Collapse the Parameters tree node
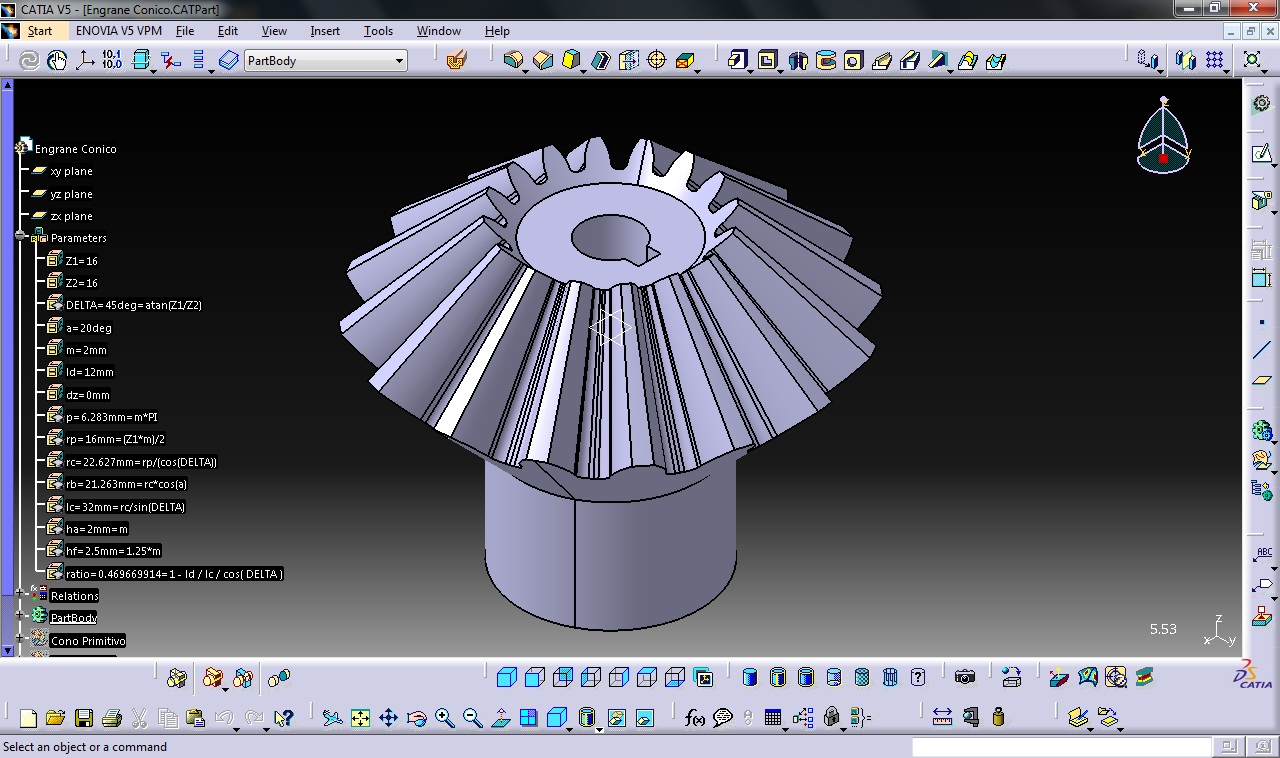1280x758 pixels. (20, 237)
